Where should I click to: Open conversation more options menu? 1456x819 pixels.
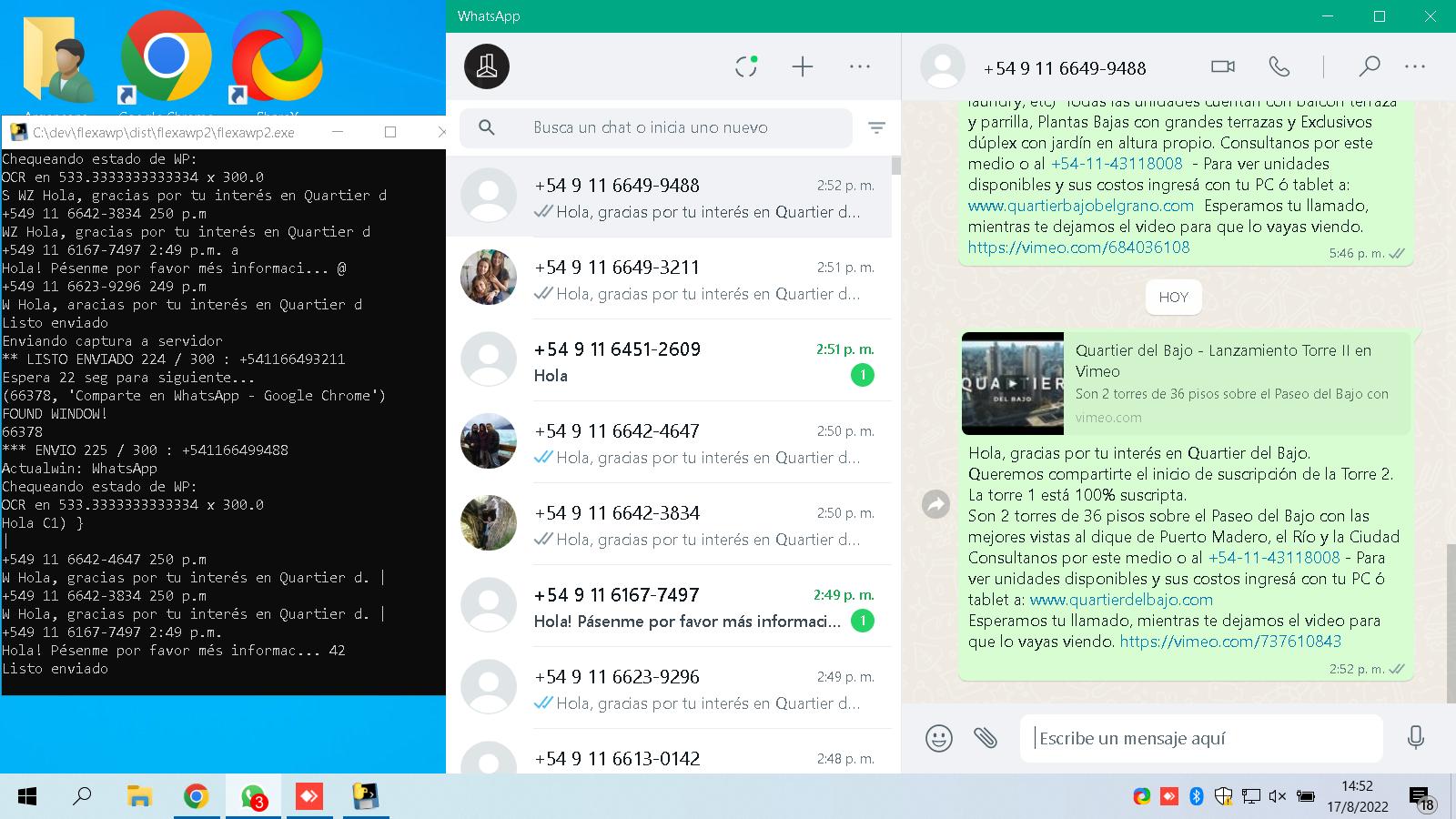(x=1415, y=66)
